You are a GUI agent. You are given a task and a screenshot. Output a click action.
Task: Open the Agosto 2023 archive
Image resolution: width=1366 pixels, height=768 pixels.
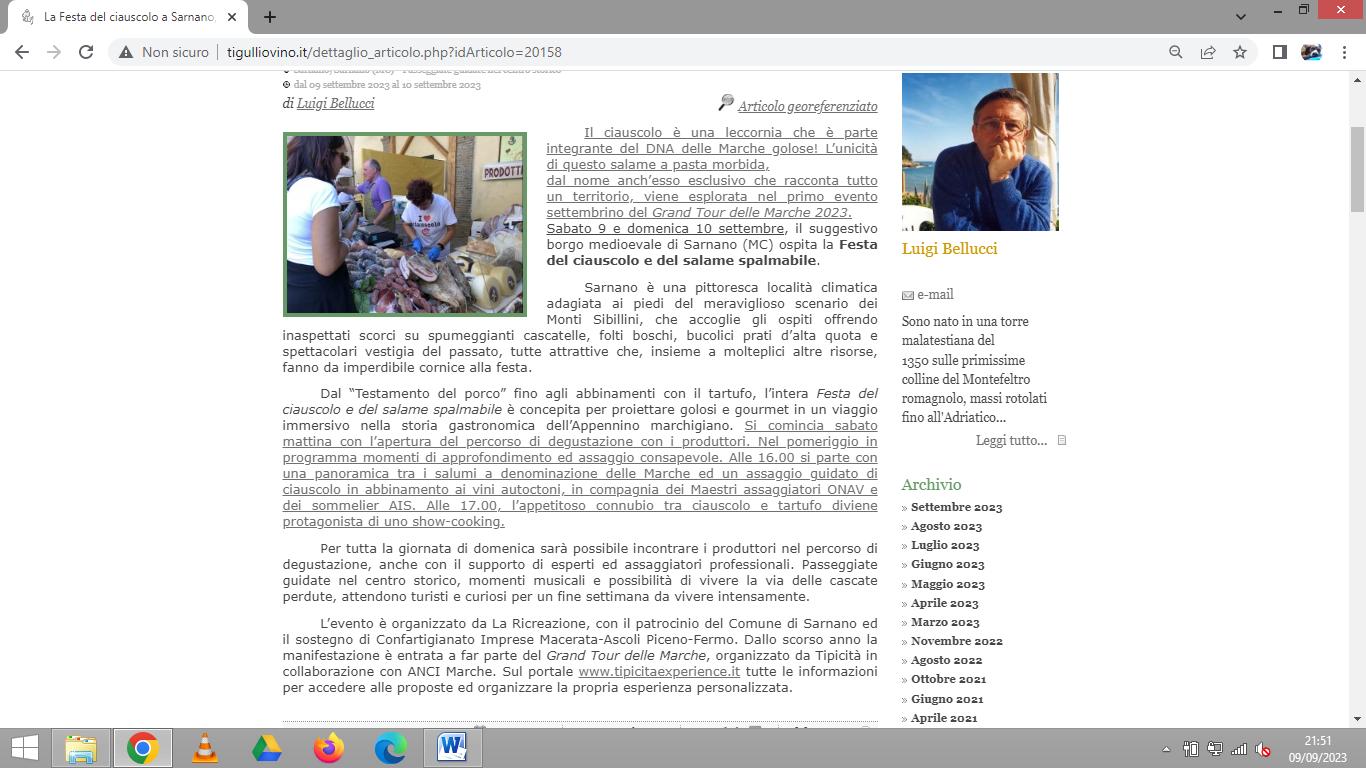tap(946, 526)
